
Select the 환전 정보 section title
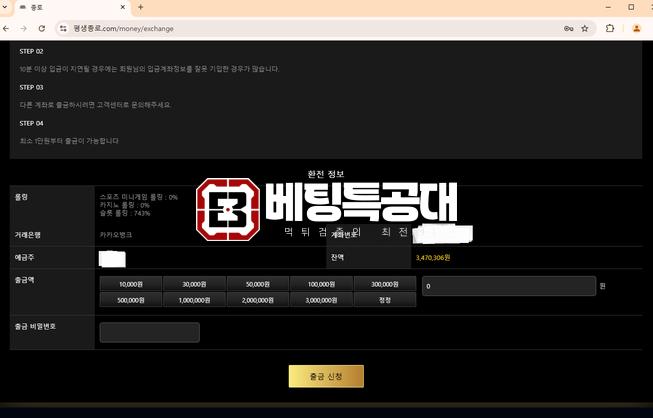pos(326,174)
